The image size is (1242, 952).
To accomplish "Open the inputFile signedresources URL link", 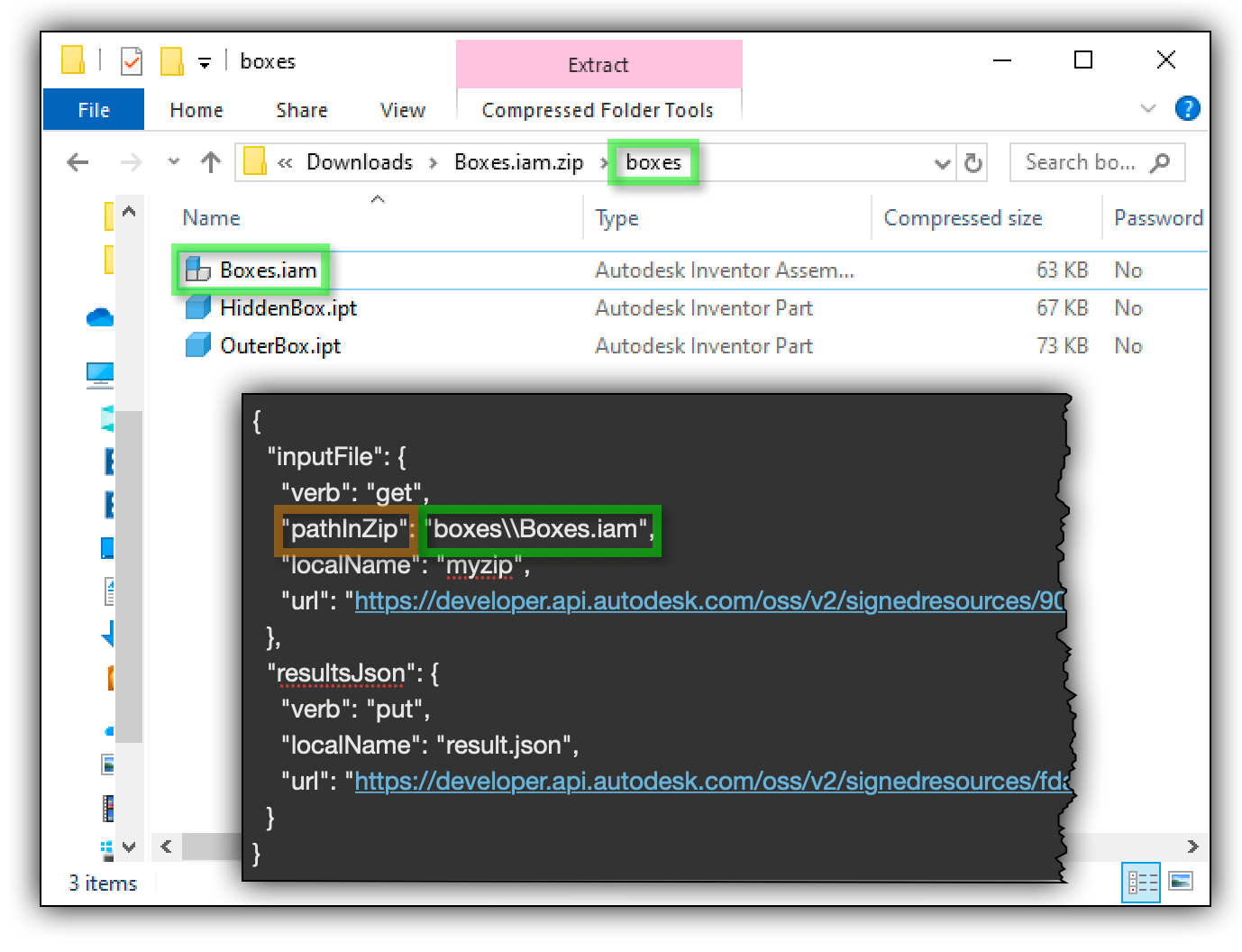I will [x=710, y=601].
